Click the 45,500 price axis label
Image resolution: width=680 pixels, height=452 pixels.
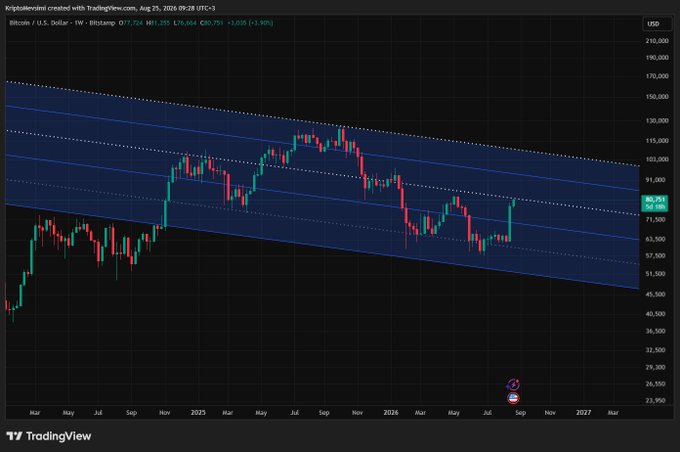click(657, 294)
